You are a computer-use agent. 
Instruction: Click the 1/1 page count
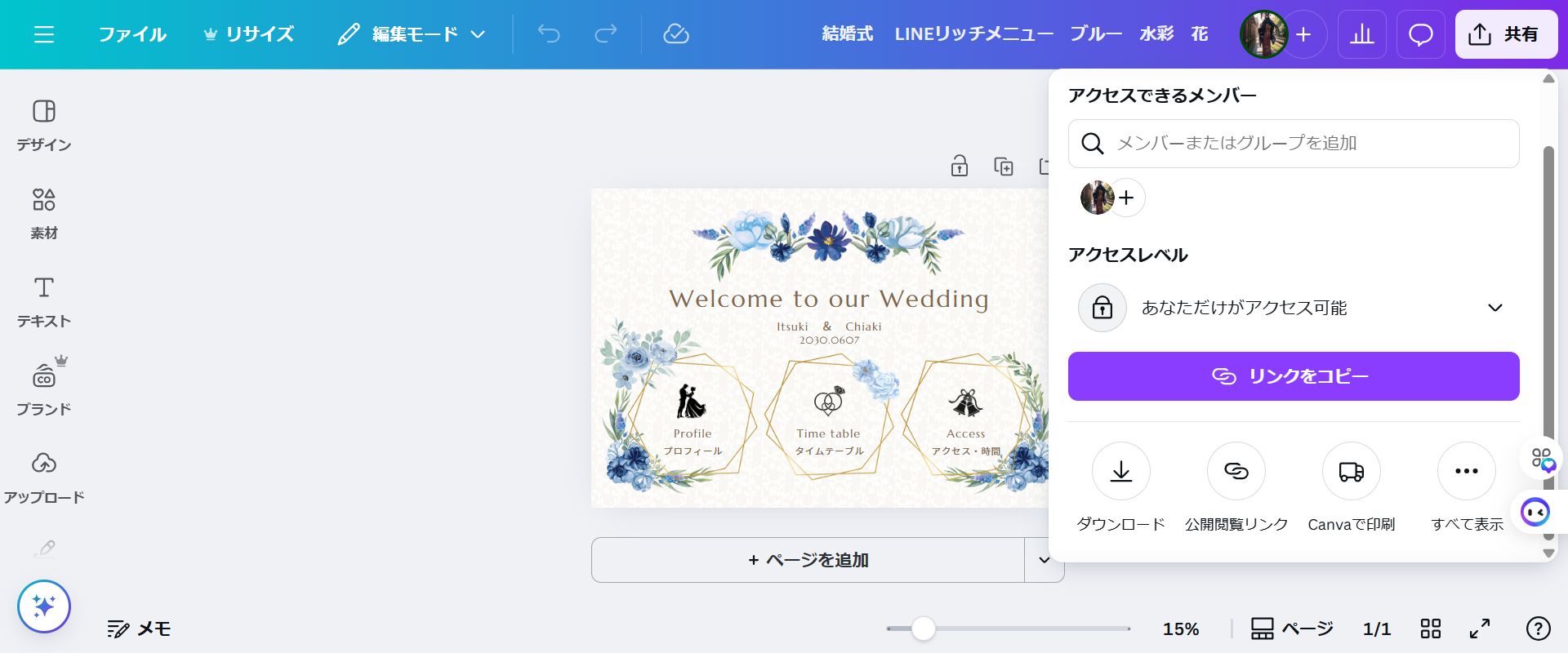click(x=1377, y=629)
